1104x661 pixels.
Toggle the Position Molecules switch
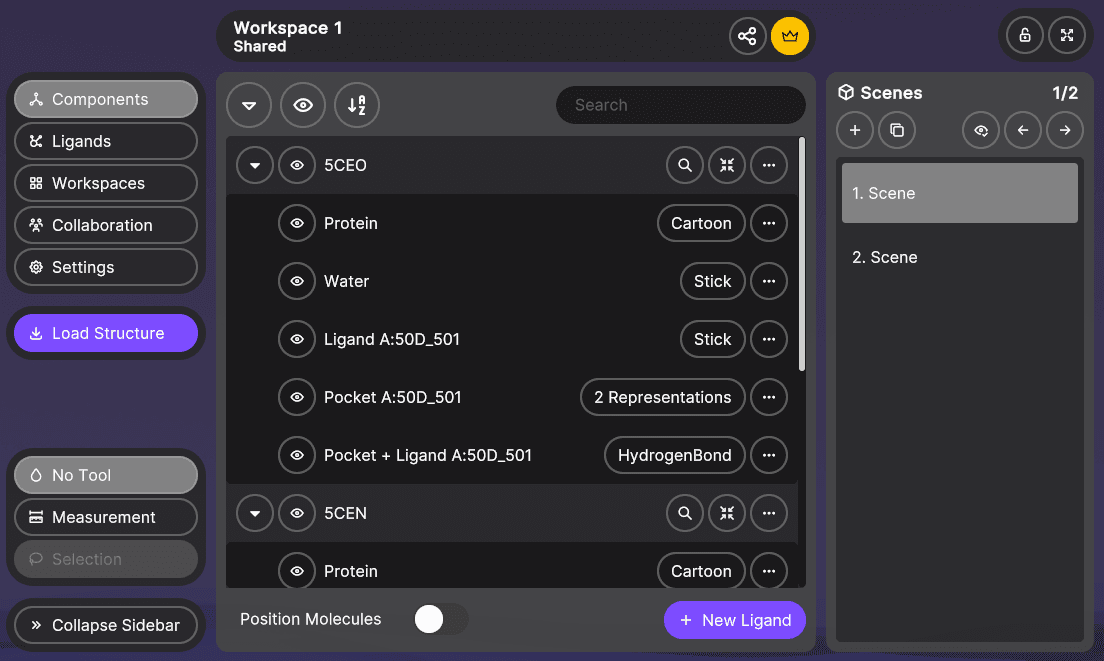coord(440,620)
